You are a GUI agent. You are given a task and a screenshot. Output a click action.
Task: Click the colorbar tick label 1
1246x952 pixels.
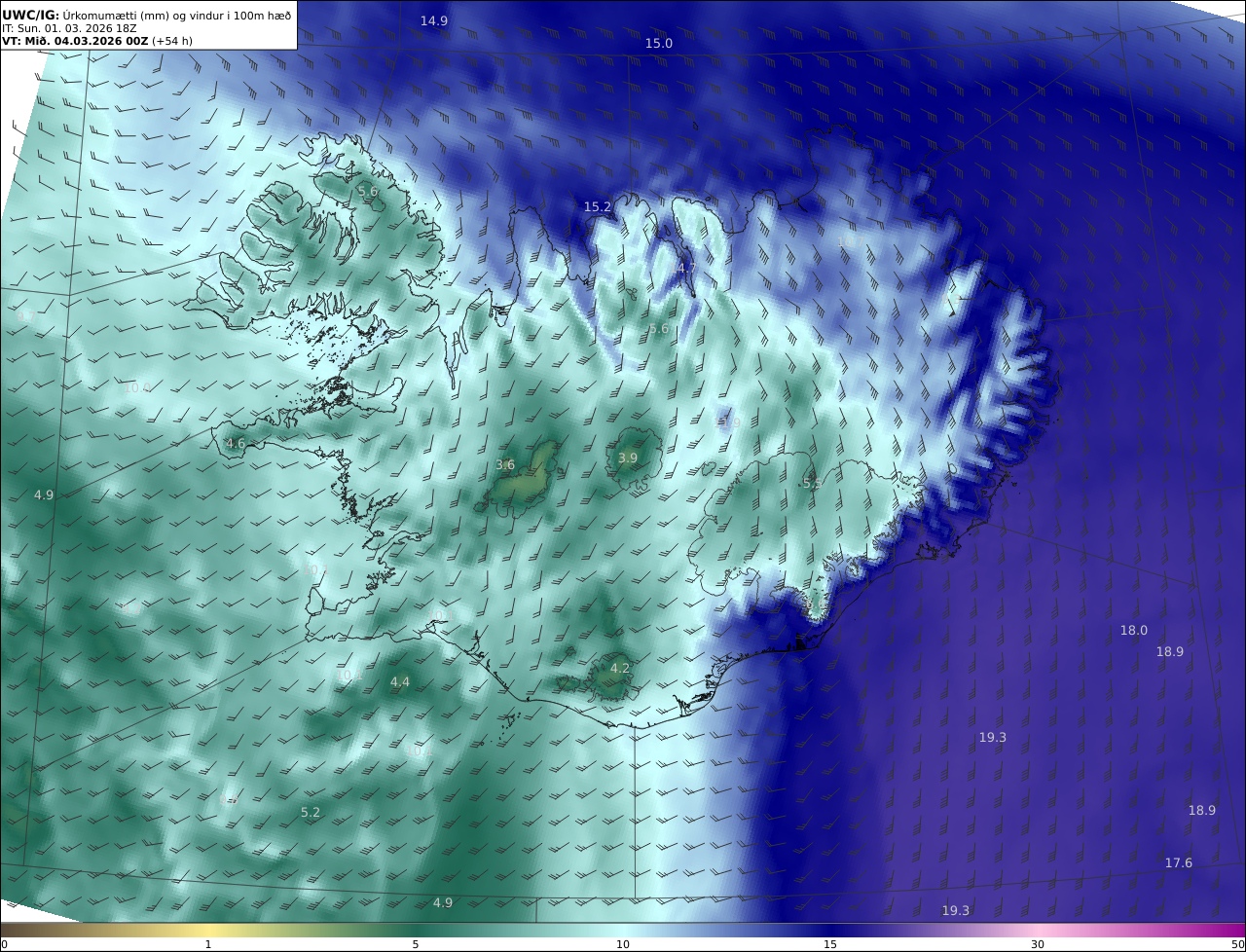coord(208,944)
